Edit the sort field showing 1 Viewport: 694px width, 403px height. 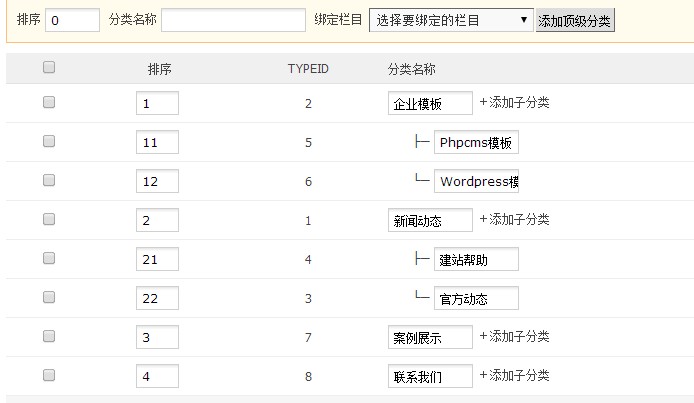pos(157,103)
